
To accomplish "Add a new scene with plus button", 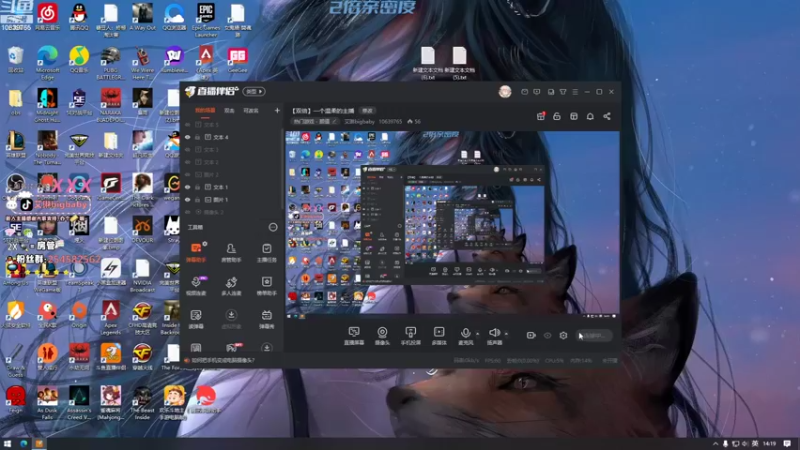I will coord(277,110).
